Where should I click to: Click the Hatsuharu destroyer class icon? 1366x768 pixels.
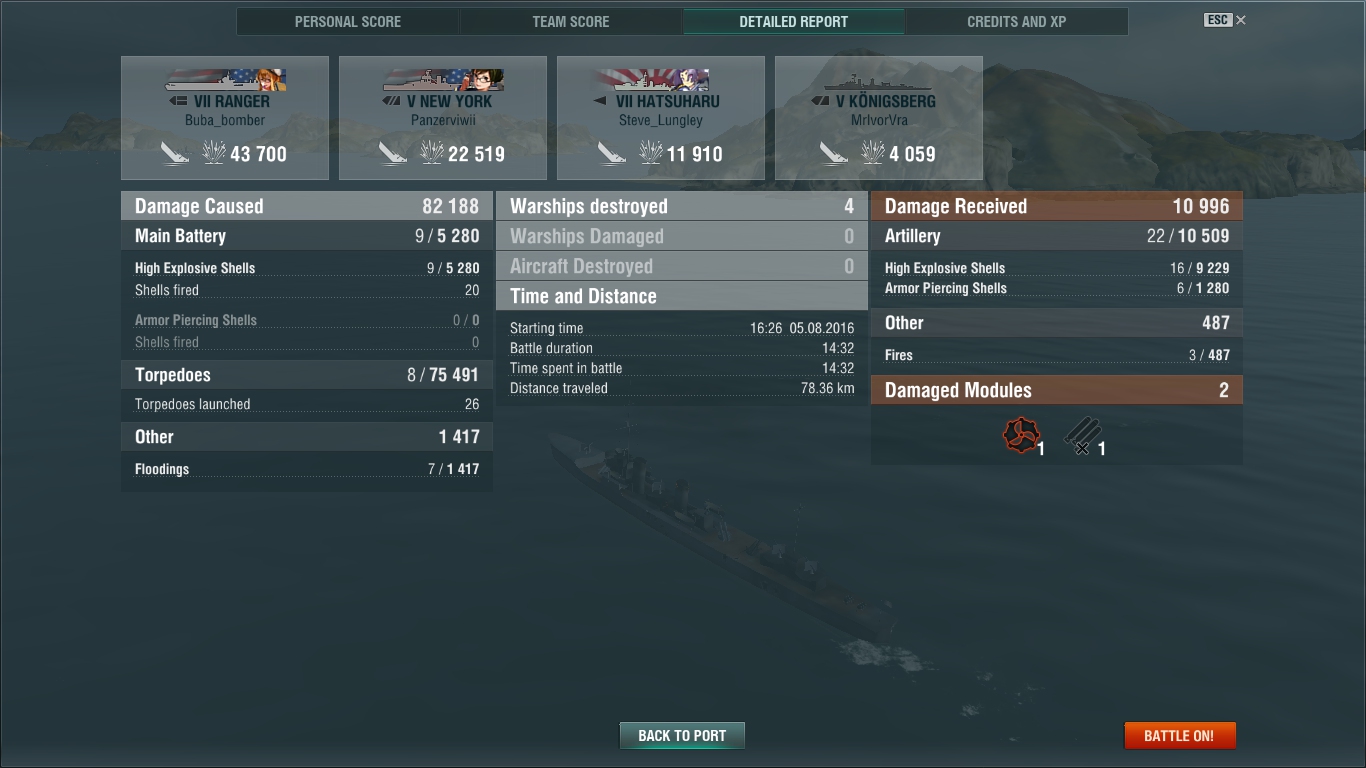[600, 101]
